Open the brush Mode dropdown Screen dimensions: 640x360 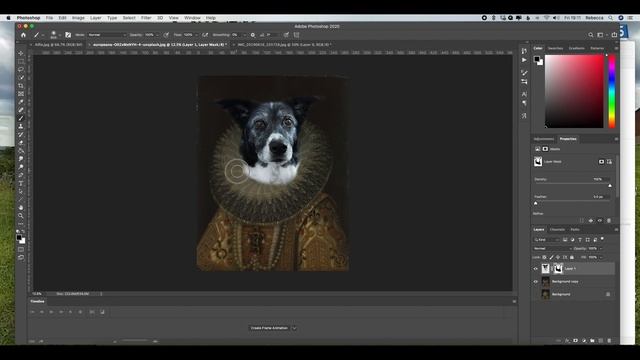pyautogui.click(x=107, y=35)
